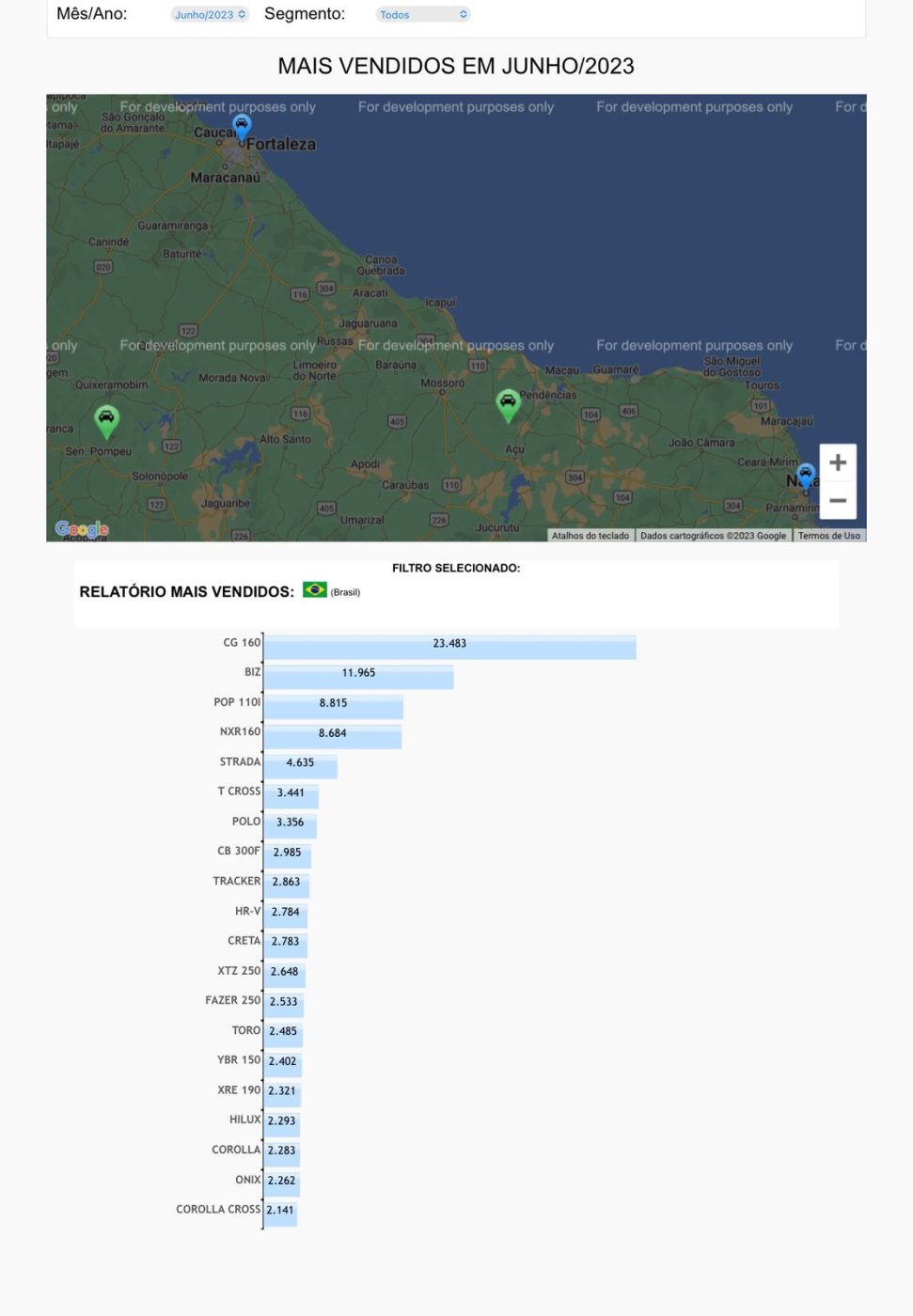Click the blue car marker at Fortaleza

pos(242,126)
